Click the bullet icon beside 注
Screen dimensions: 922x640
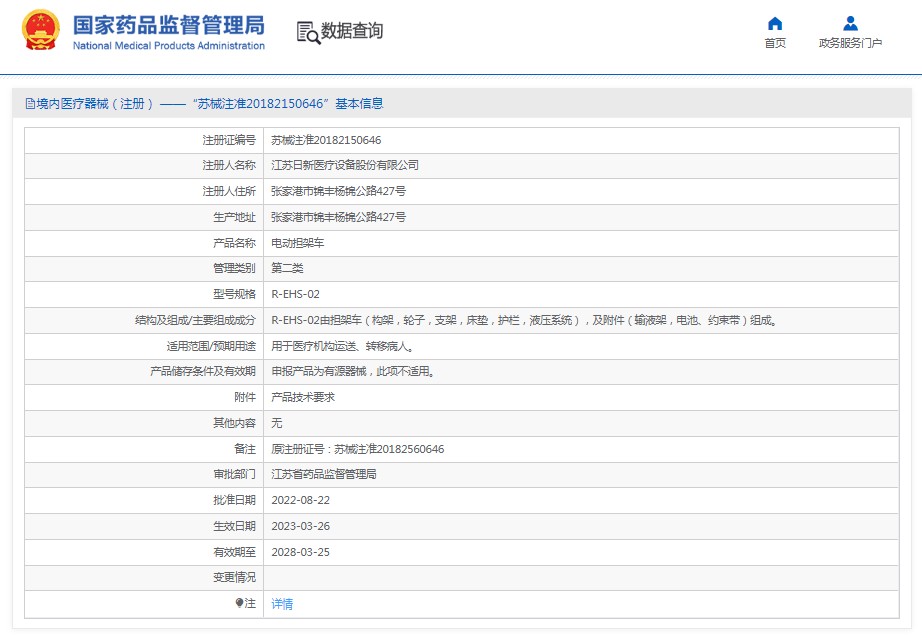point(239,603)
